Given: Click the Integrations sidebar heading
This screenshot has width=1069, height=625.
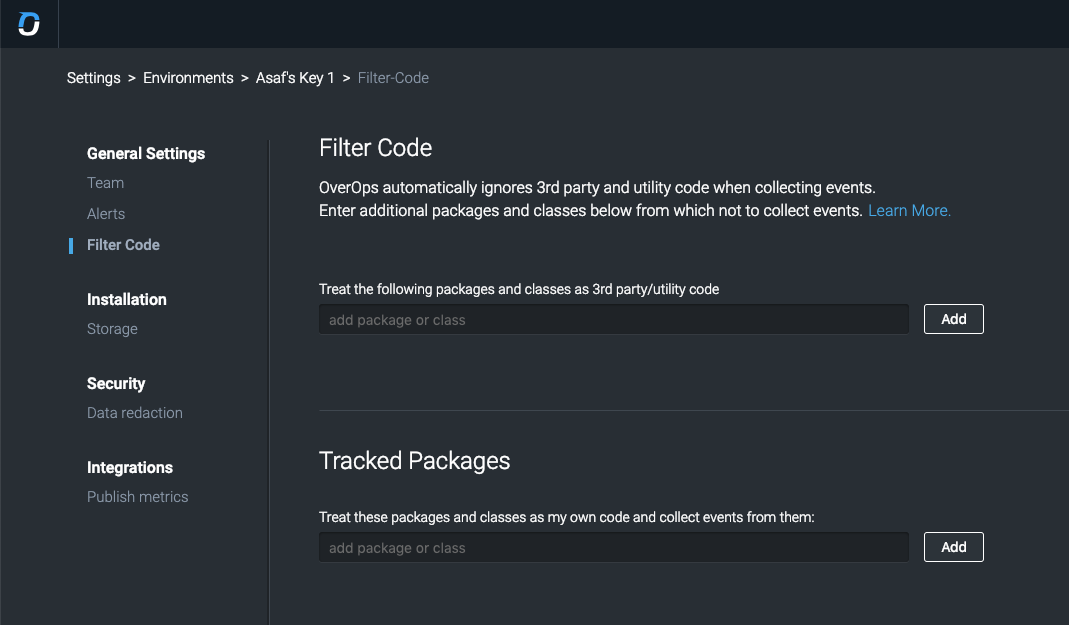Looking at the screenshot, I should 130,468.
